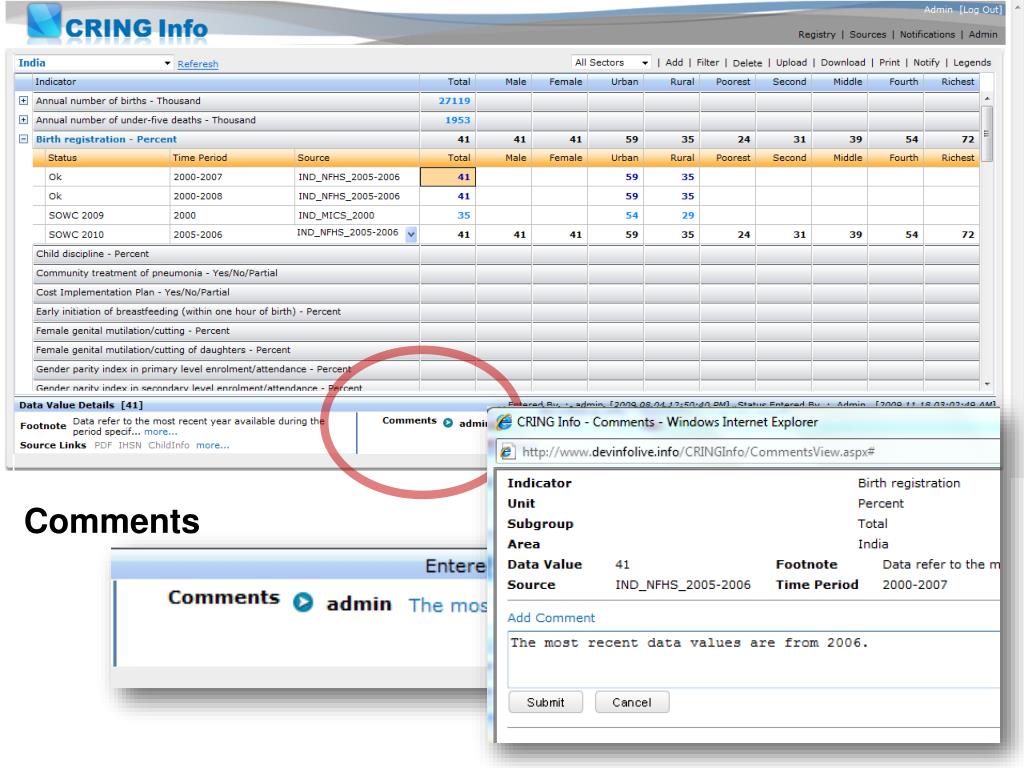Screen dimensions: 1024x768
Task: Expand Annual number of under-five deaths row
Action: click(24, 120)
